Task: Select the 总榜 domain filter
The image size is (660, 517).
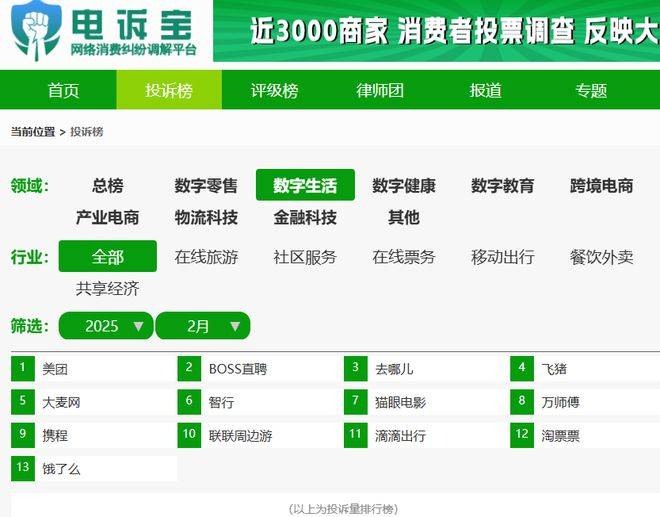Action: pos(108,185)
